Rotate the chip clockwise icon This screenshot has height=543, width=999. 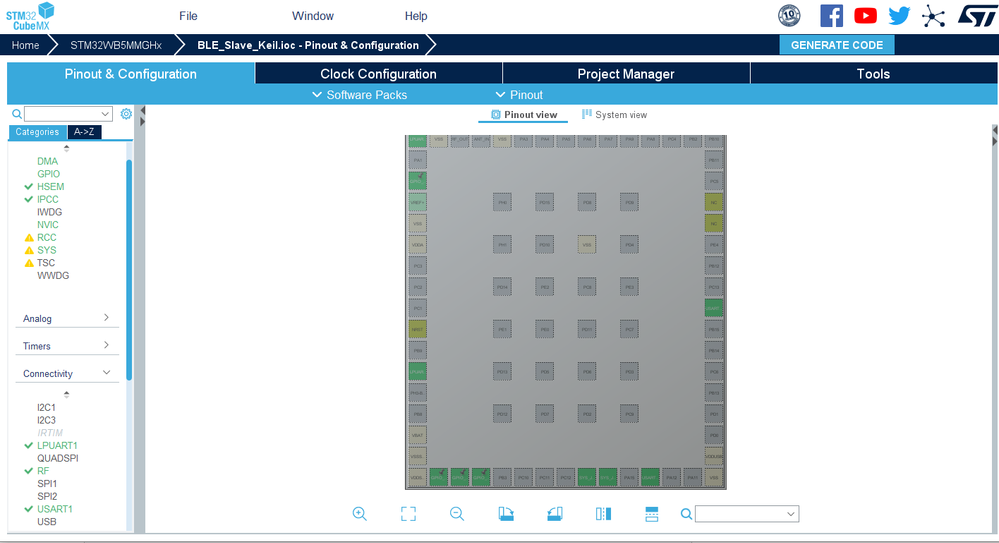(506, 514)
